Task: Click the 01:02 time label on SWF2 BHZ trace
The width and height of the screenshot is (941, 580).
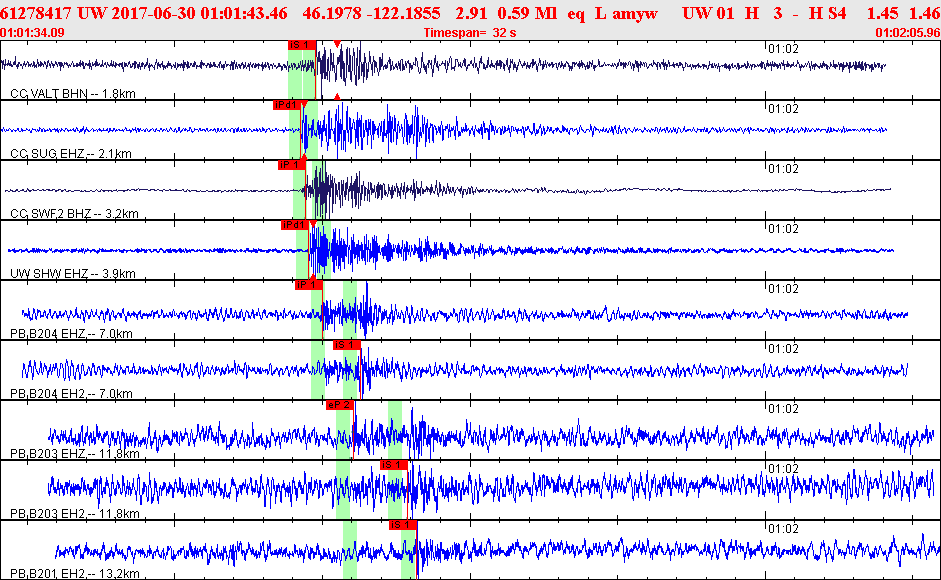Action: [784, 169]
